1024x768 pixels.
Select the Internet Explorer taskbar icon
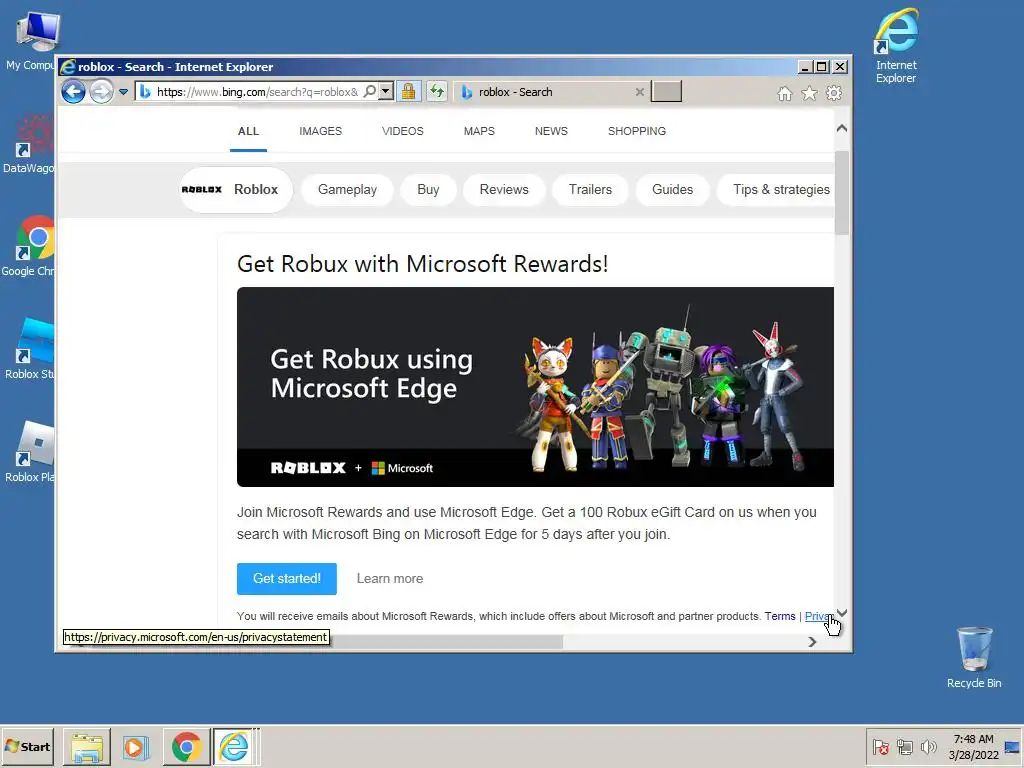pos(234,747)
